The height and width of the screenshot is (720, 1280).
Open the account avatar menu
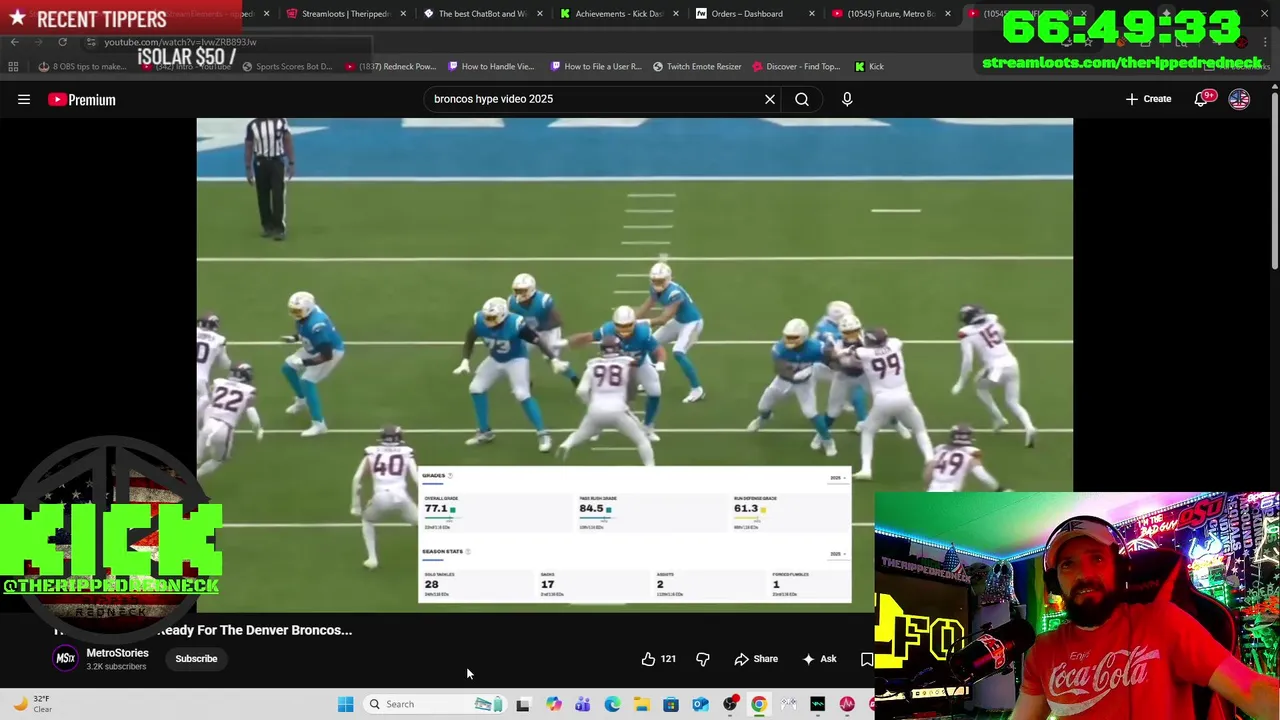coord(1239,99)
